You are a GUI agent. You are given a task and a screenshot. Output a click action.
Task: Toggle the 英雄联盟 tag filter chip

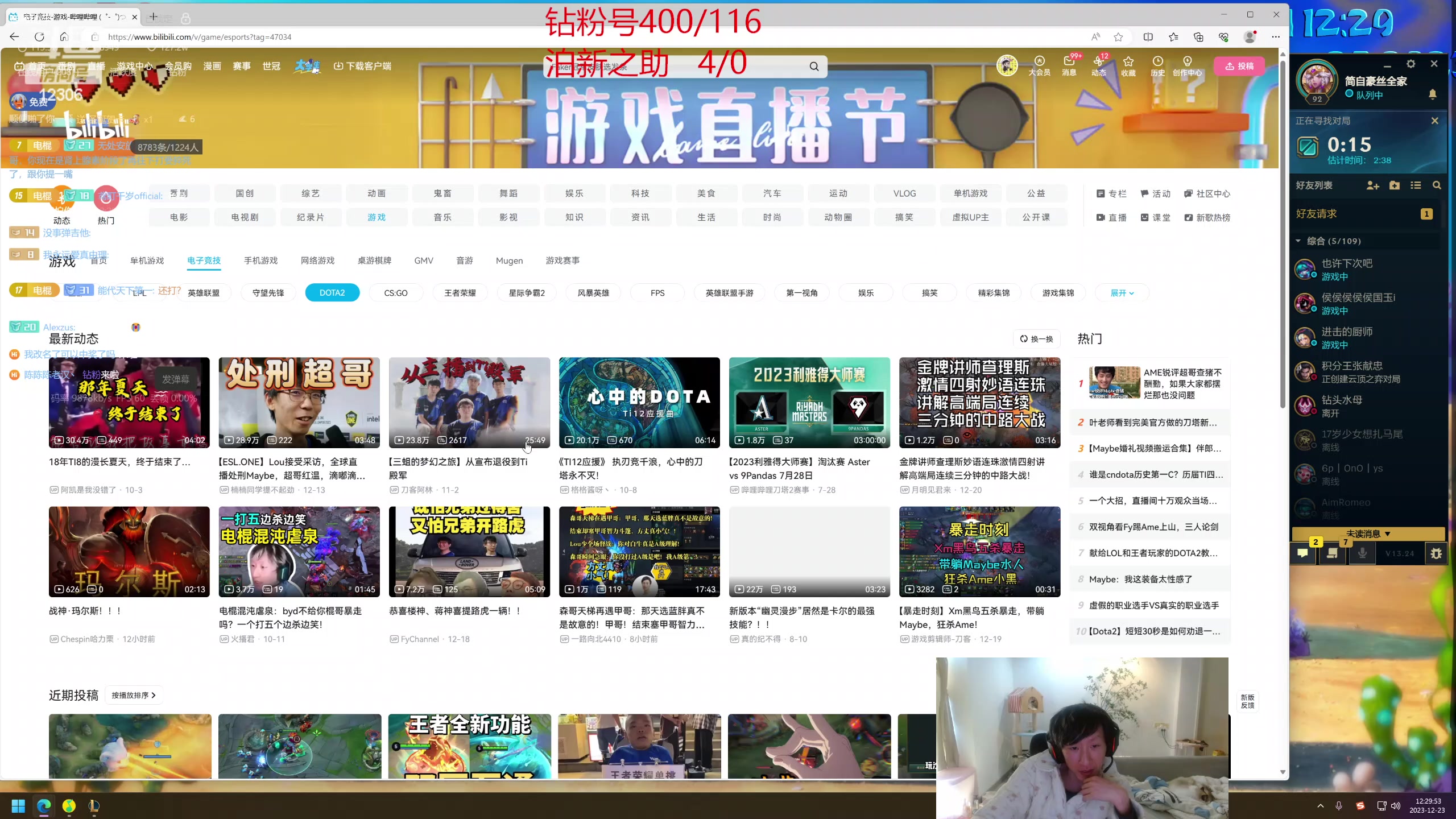click(204, 293)
